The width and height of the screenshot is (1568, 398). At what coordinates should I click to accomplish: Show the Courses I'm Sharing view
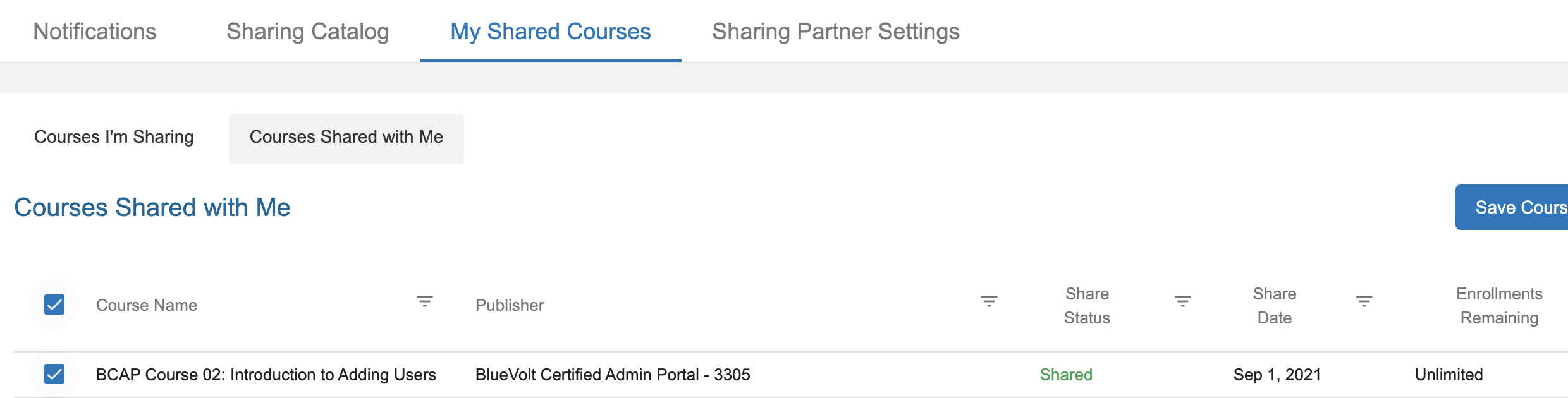114,137
